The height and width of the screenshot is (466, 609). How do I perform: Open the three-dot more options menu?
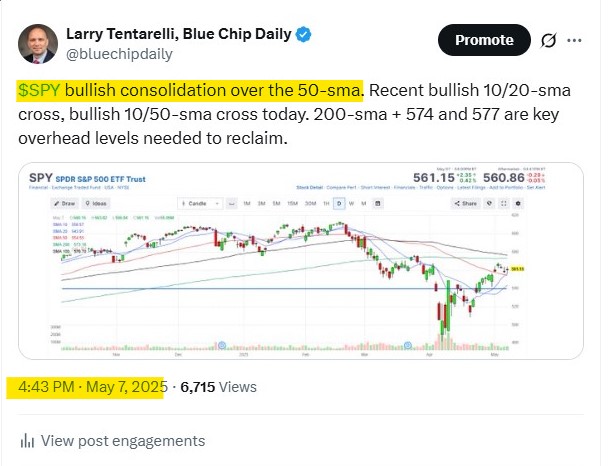574,40
